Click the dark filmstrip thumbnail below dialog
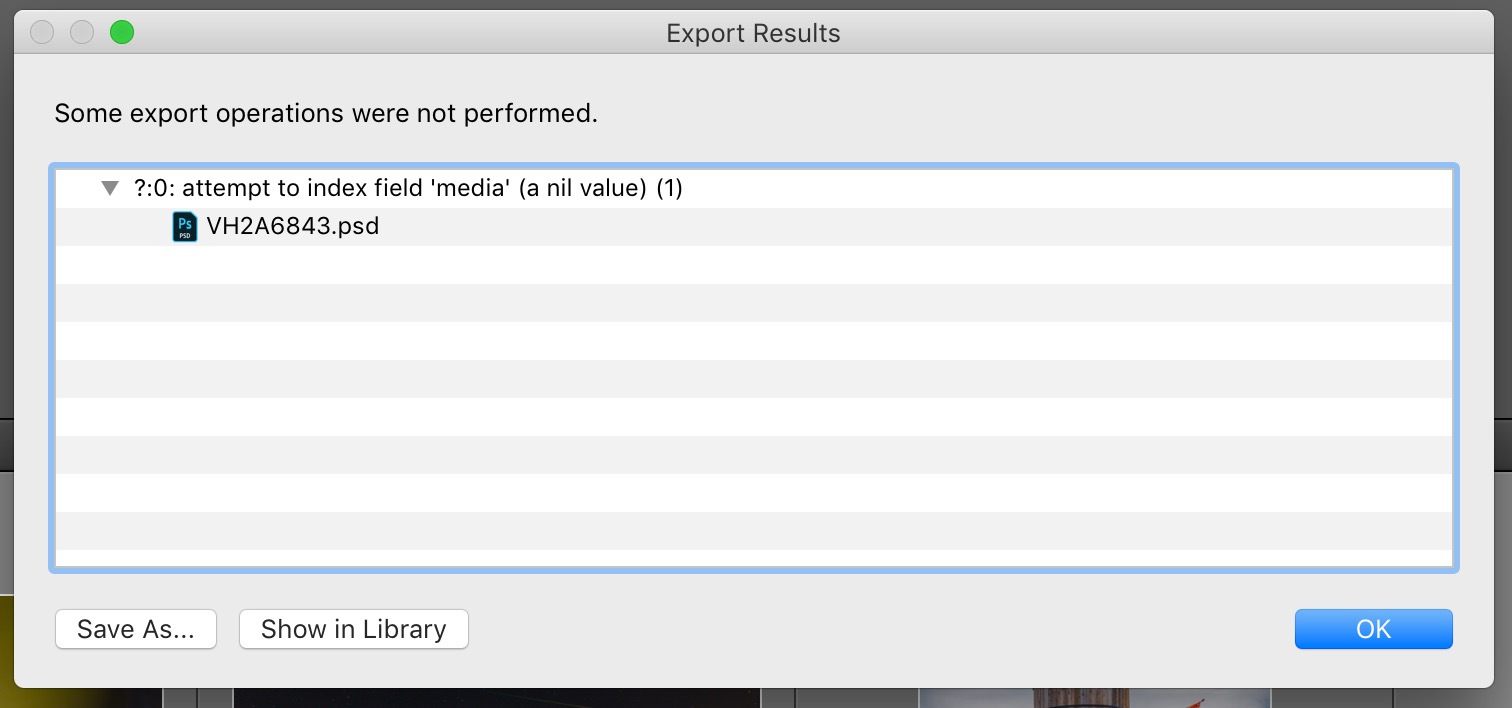This screenshot has height=708, width=1512. coord(497,697)
